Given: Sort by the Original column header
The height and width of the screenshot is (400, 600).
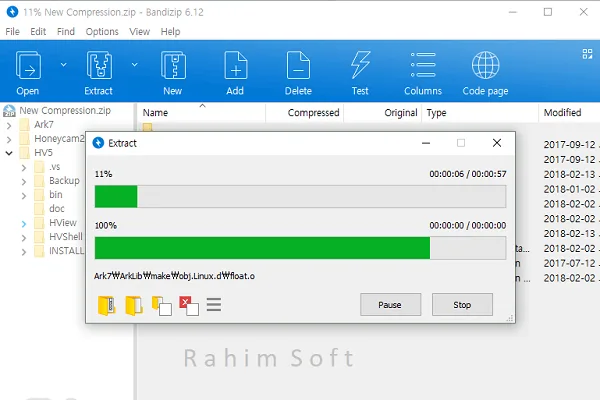Looking at the screenshot, I should tap(400, 113).
